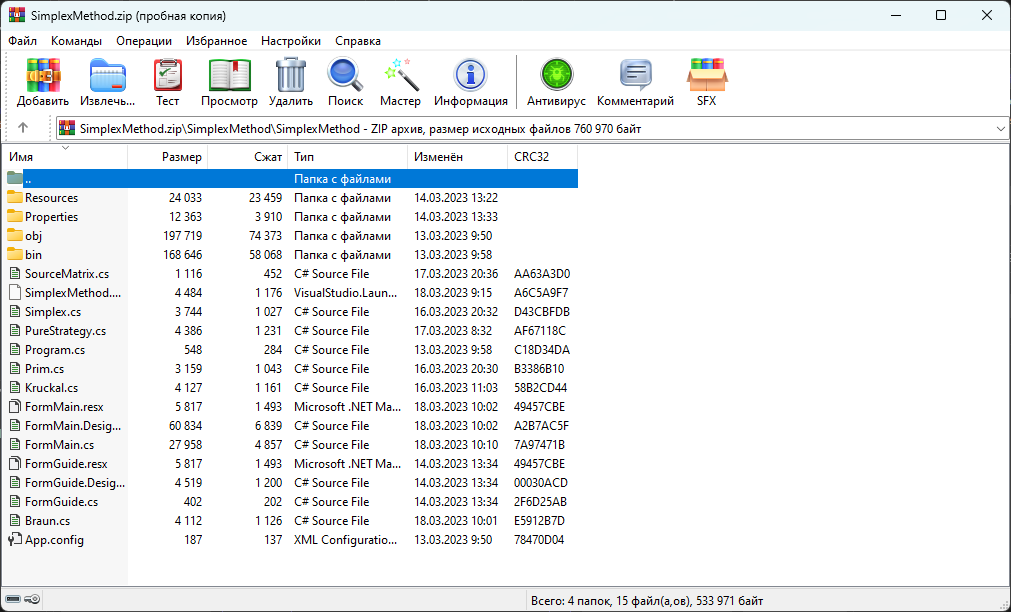Click the Извлечь (Extract) toolbar icon
Image resolution: width=1011 pixels, height=612 pixels.
pos(107,82)
